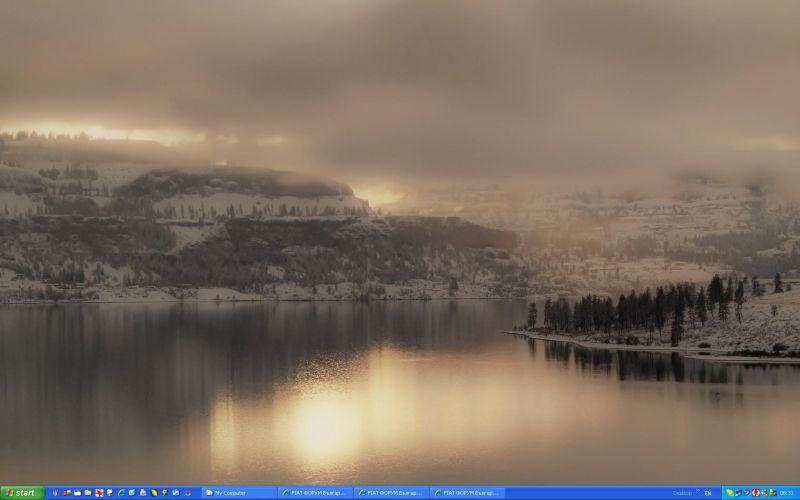Screen dimensions: 800x500
Task: Activate the first FIAT ФОРУМ taskbar button
Action: (315, 493)
